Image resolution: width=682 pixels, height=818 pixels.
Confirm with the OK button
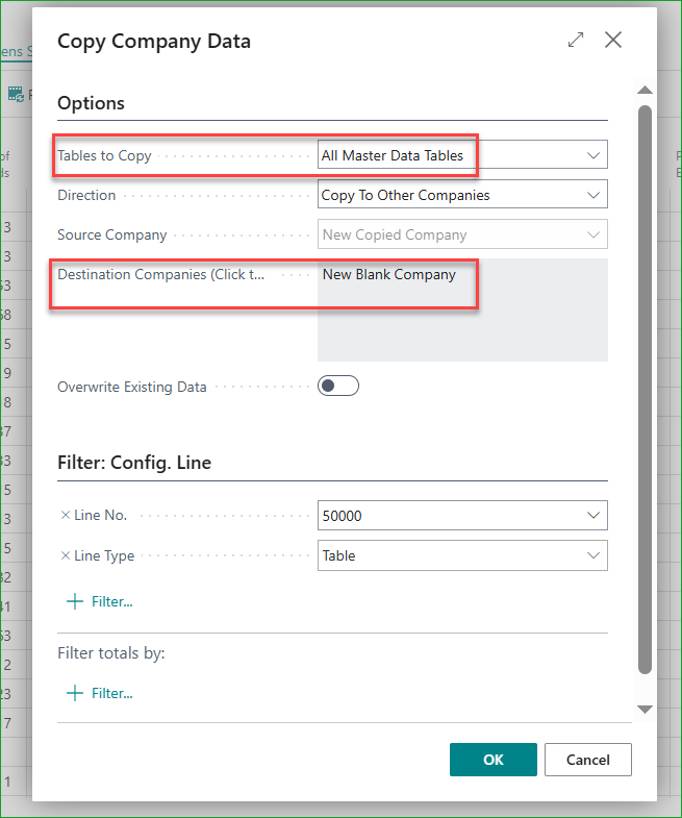[493, 760]
